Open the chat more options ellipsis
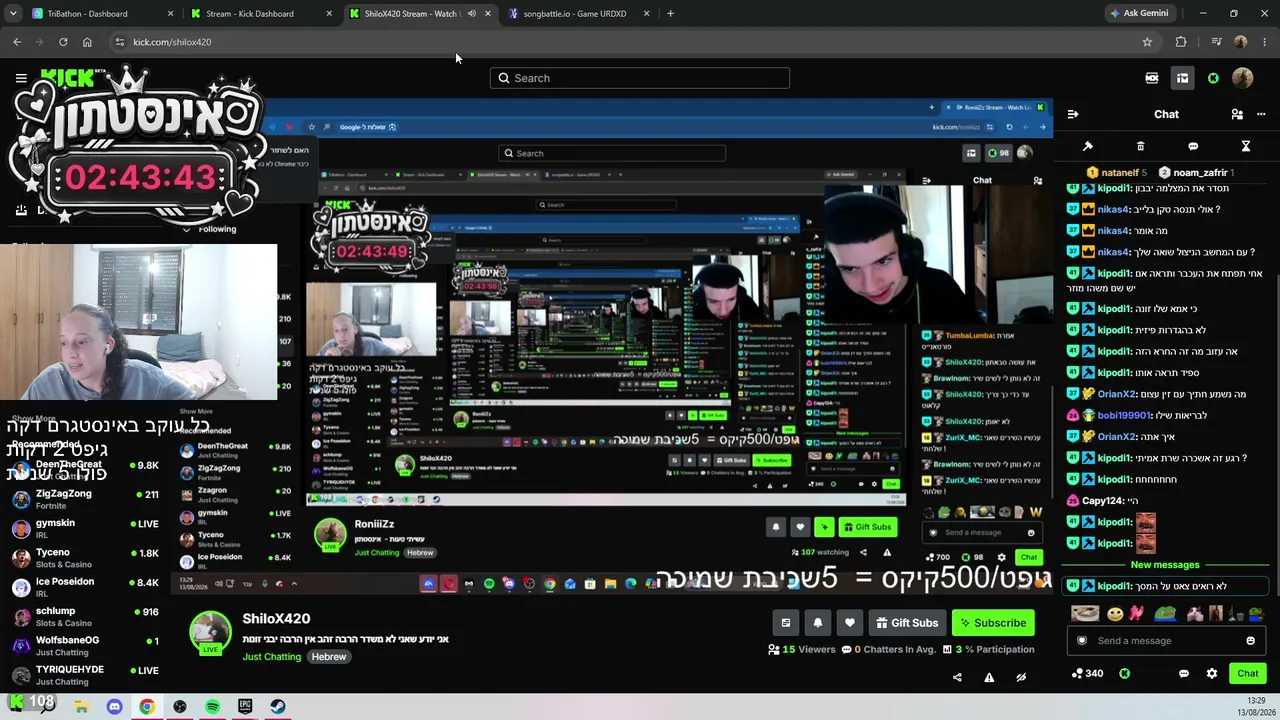1280x720 pixels. pos(1263,114)
